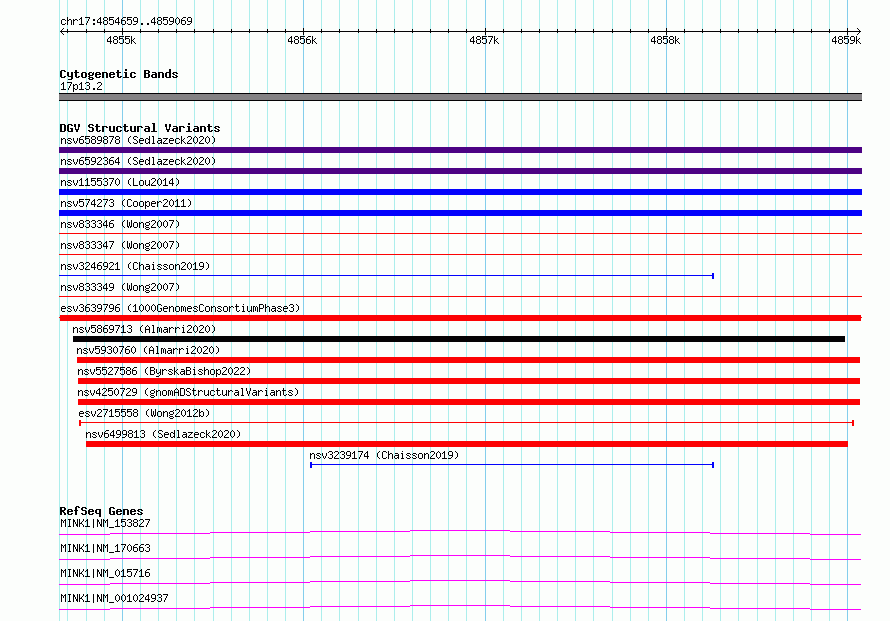Image resolution: width=890 pixels, height=621 pixels.
Task: Open variant esv3639796 (1000GenomesConsortiumPhase3)
Action: (180, 308)
